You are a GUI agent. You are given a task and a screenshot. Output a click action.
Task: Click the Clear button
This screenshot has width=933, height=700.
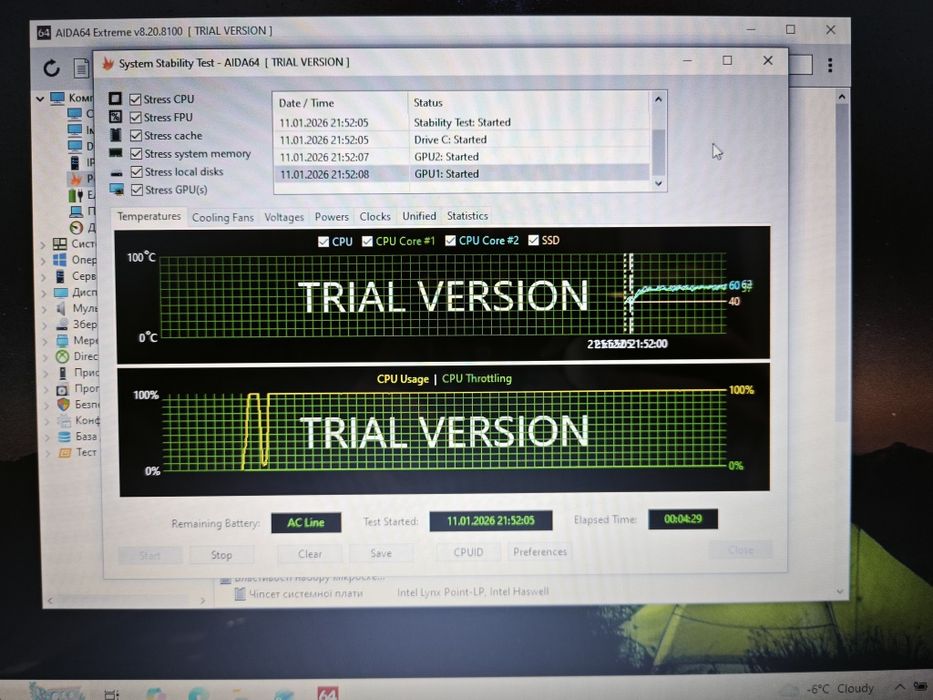309,554
